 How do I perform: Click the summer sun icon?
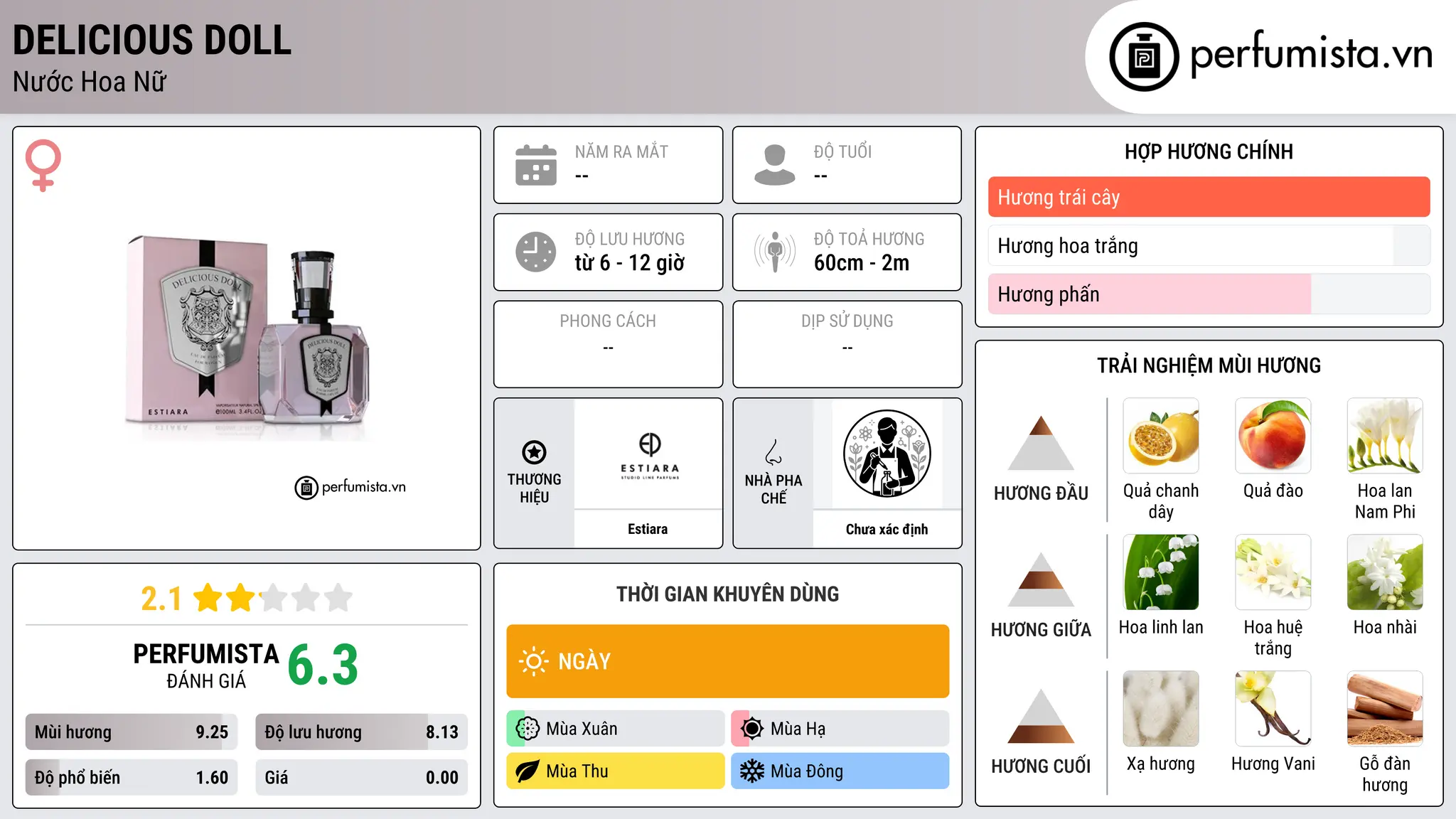(x=752, y=729)
